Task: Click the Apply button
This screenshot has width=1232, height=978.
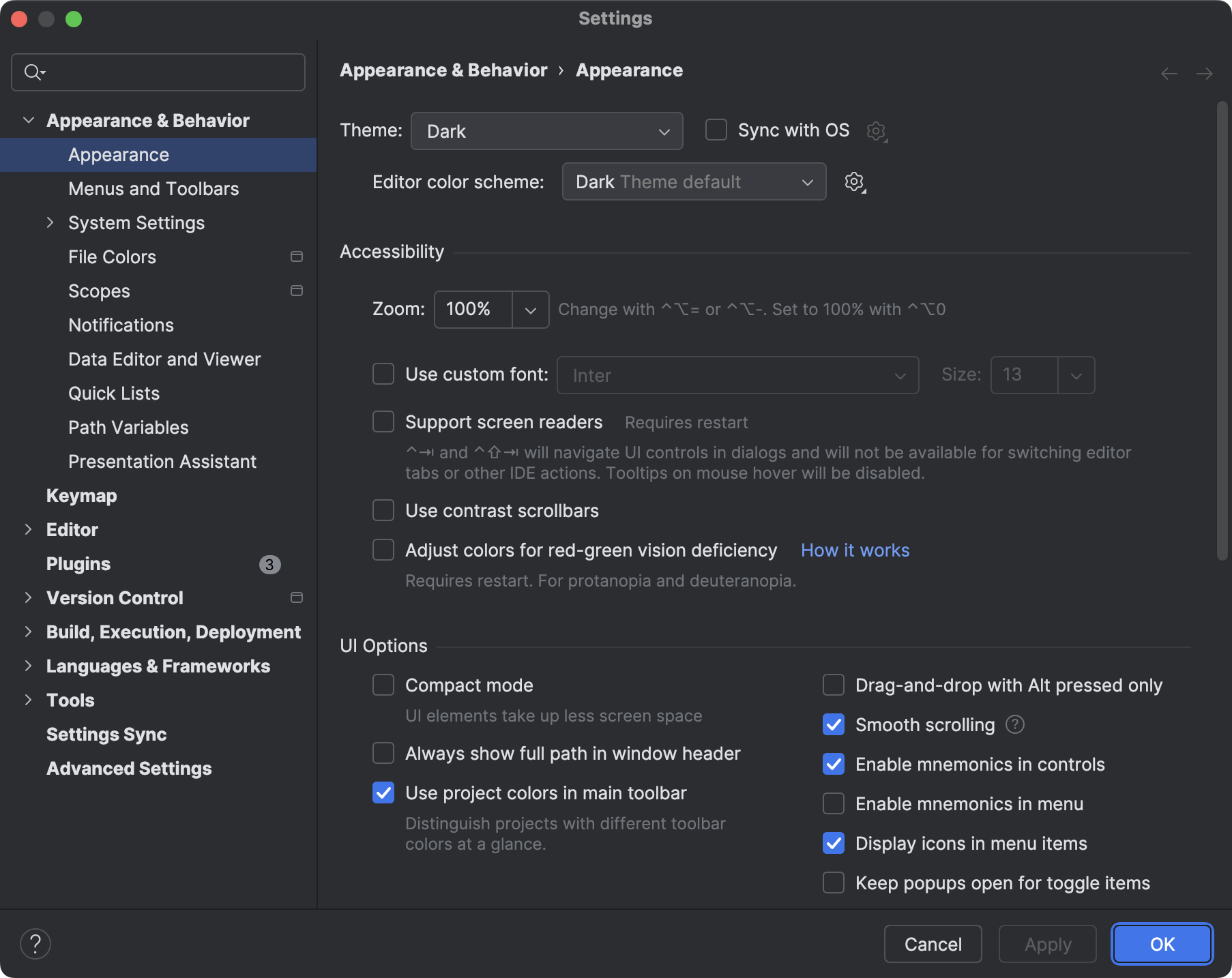Action: point(1047,944)
